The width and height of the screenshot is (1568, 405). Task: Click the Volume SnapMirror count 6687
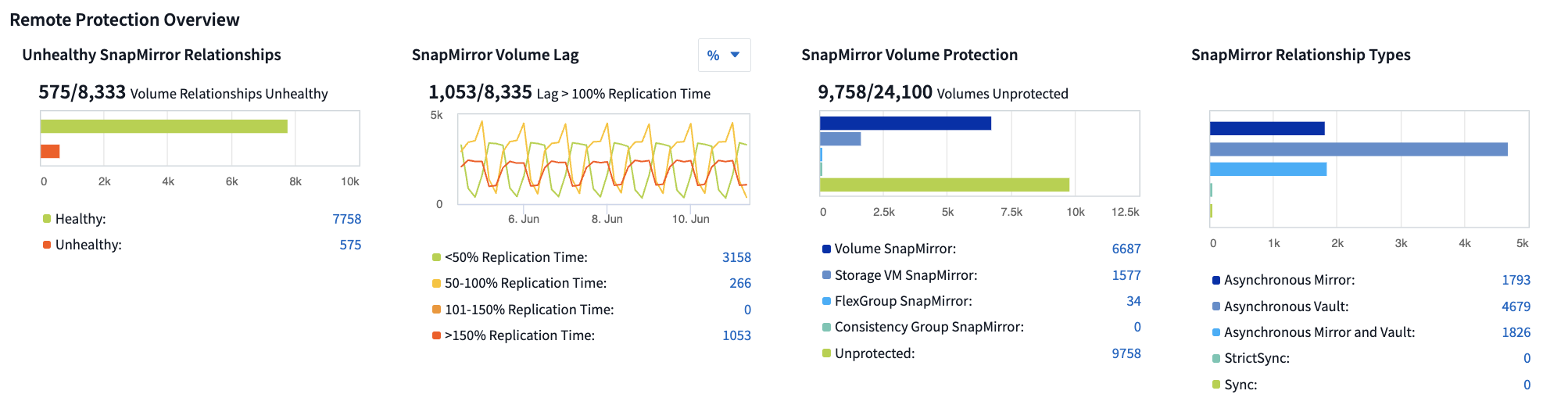(1126, 249)
